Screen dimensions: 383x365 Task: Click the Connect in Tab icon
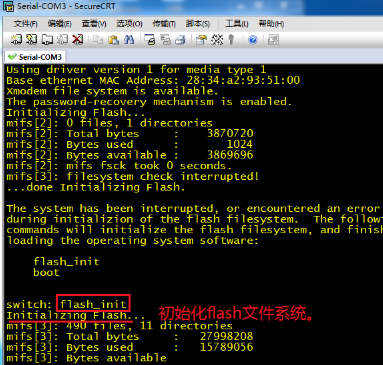tap(47, 40)
